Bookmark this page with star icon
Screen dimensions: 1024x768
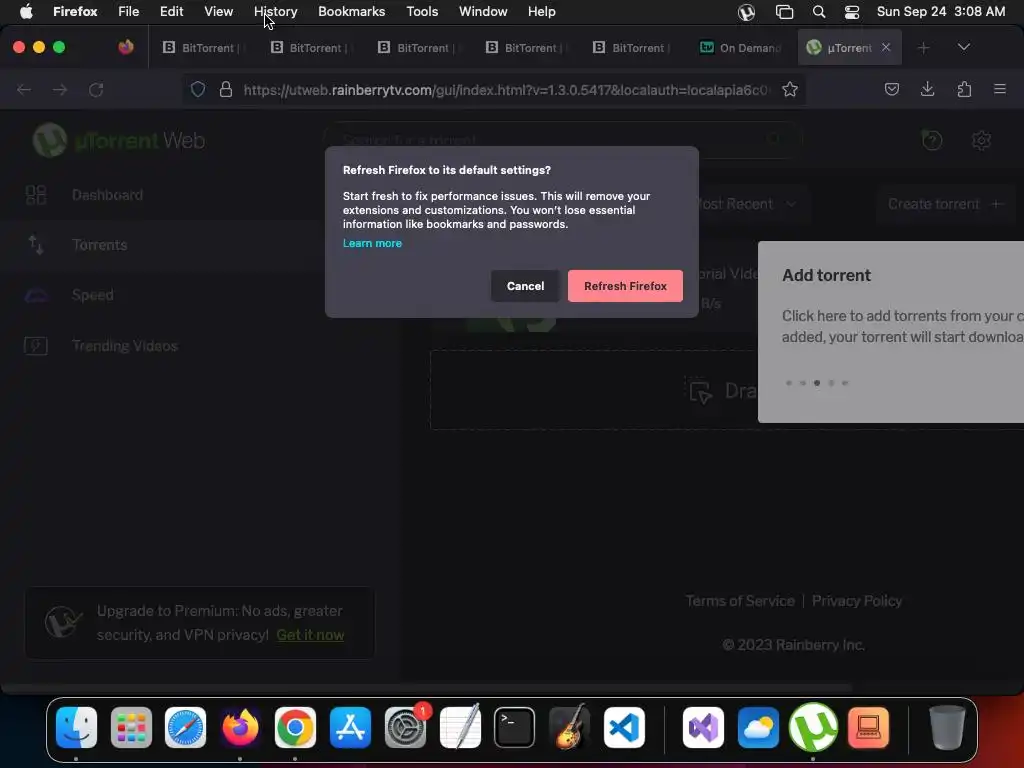pos(790,89)
